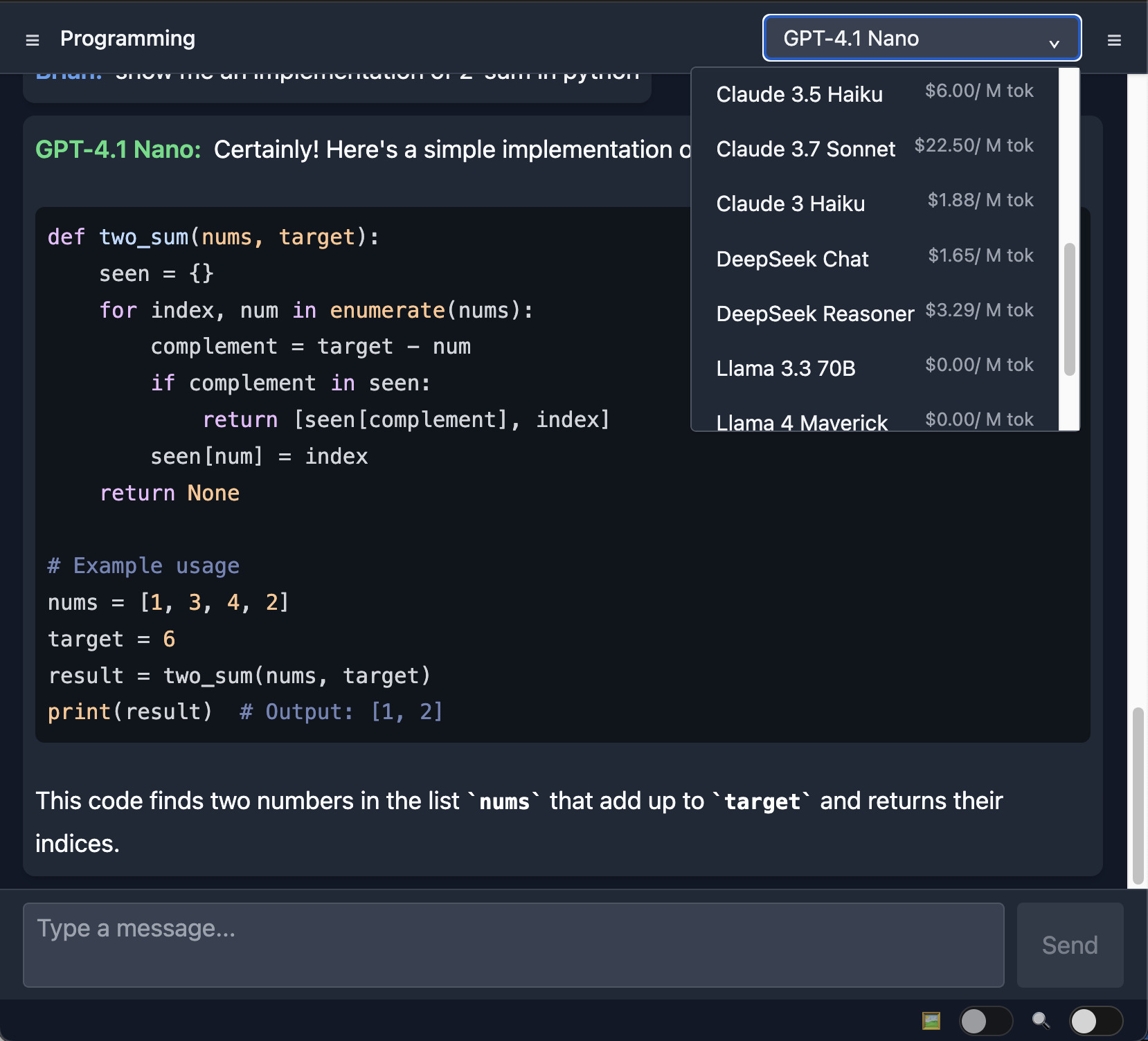This screenshot has width=1148, height=1041.
Task: Click the Send button
Action: point(1069,945)
